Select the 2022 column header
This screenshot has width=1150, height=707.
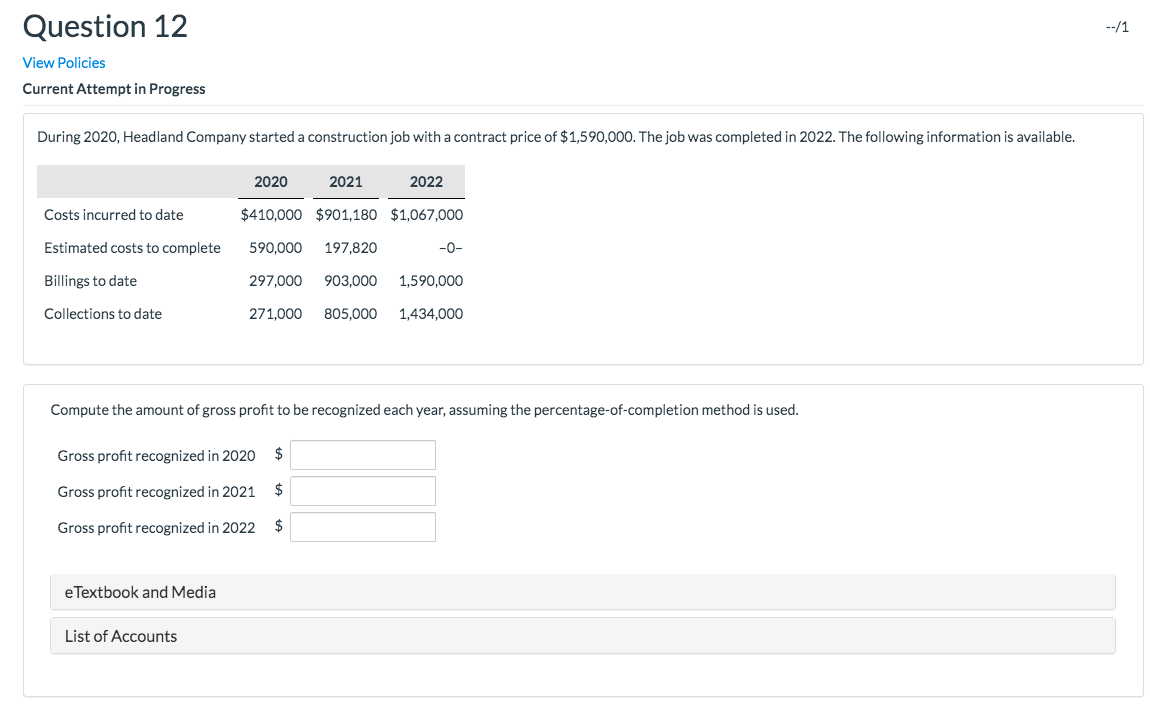click(426, 181)
